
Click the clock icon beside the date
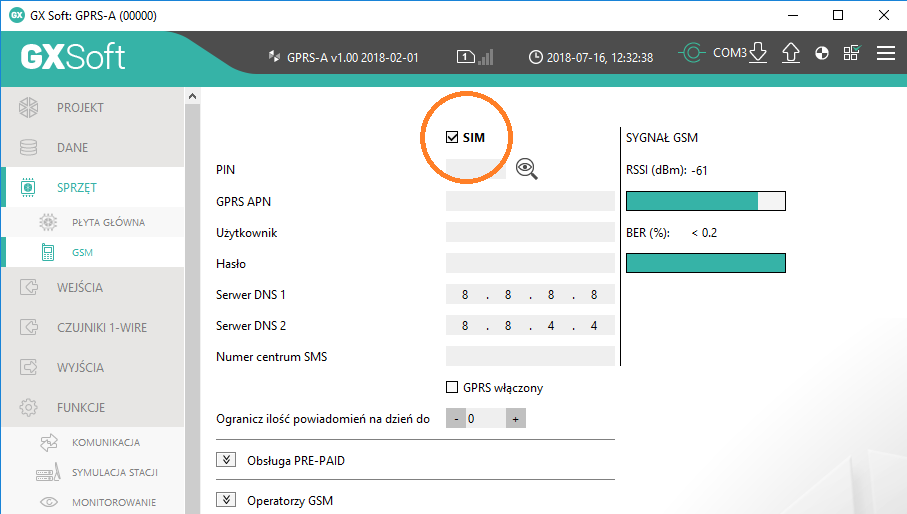pyautogui.click(x=536, y=57)
